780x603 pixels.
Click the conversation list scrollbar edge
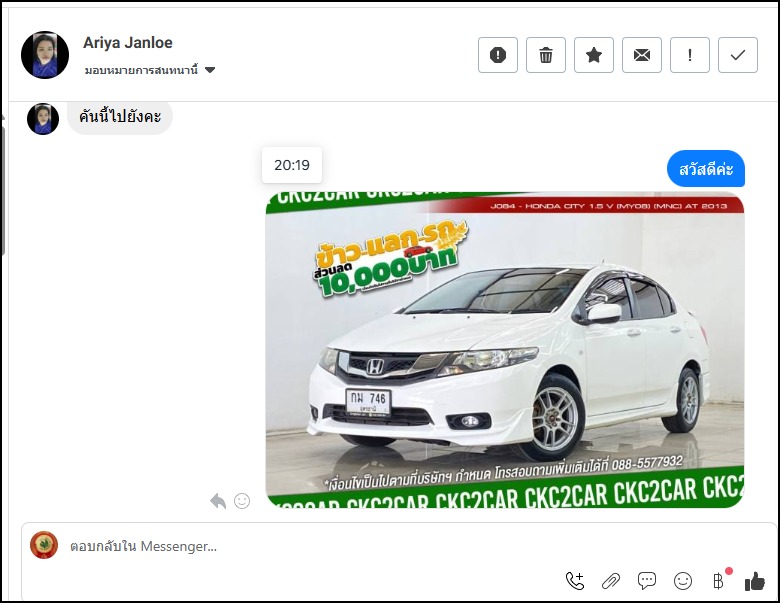tap(2, 189)
